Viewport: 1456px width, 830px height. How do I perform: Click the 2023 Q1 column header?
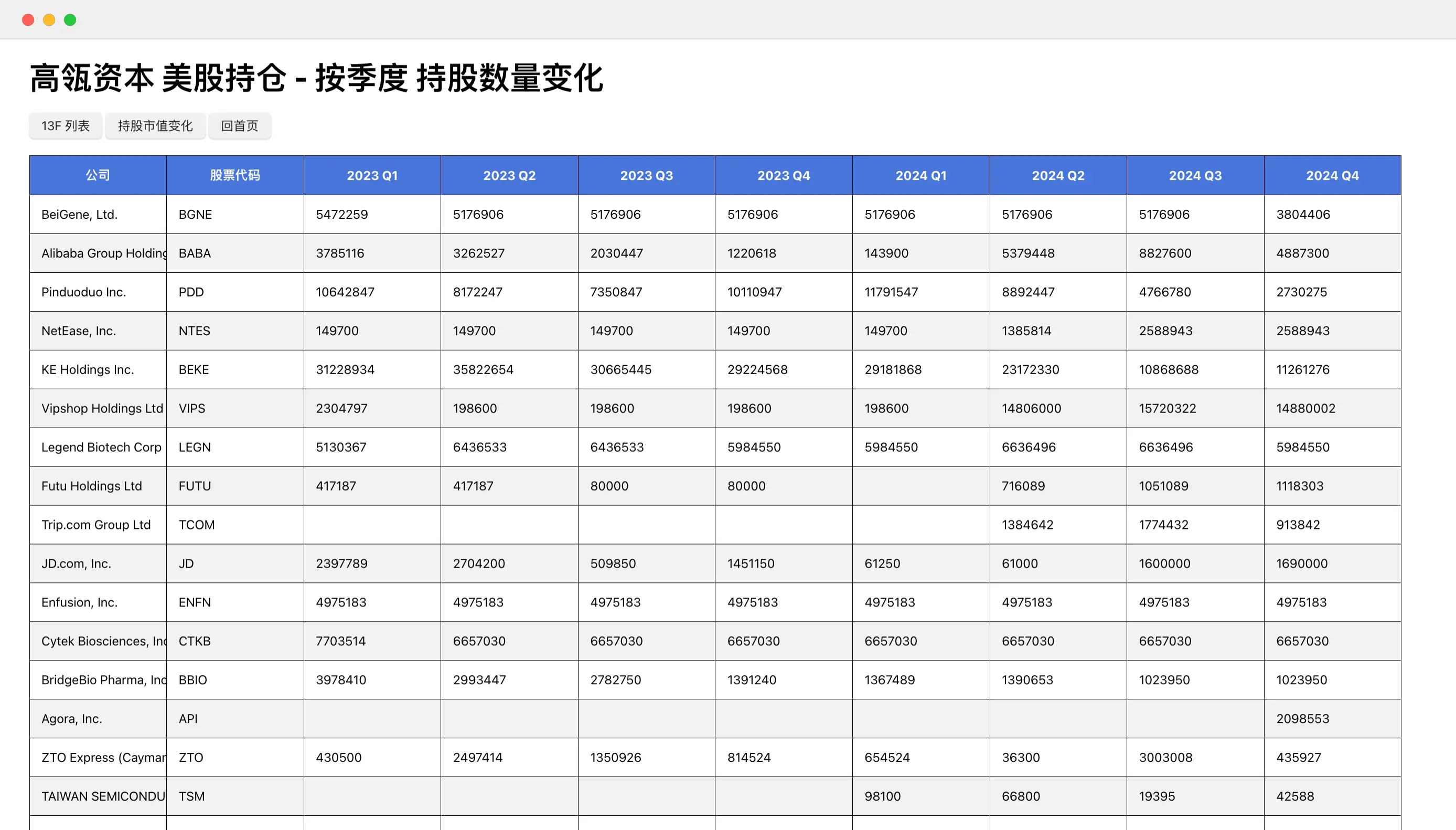coord(372,175)
